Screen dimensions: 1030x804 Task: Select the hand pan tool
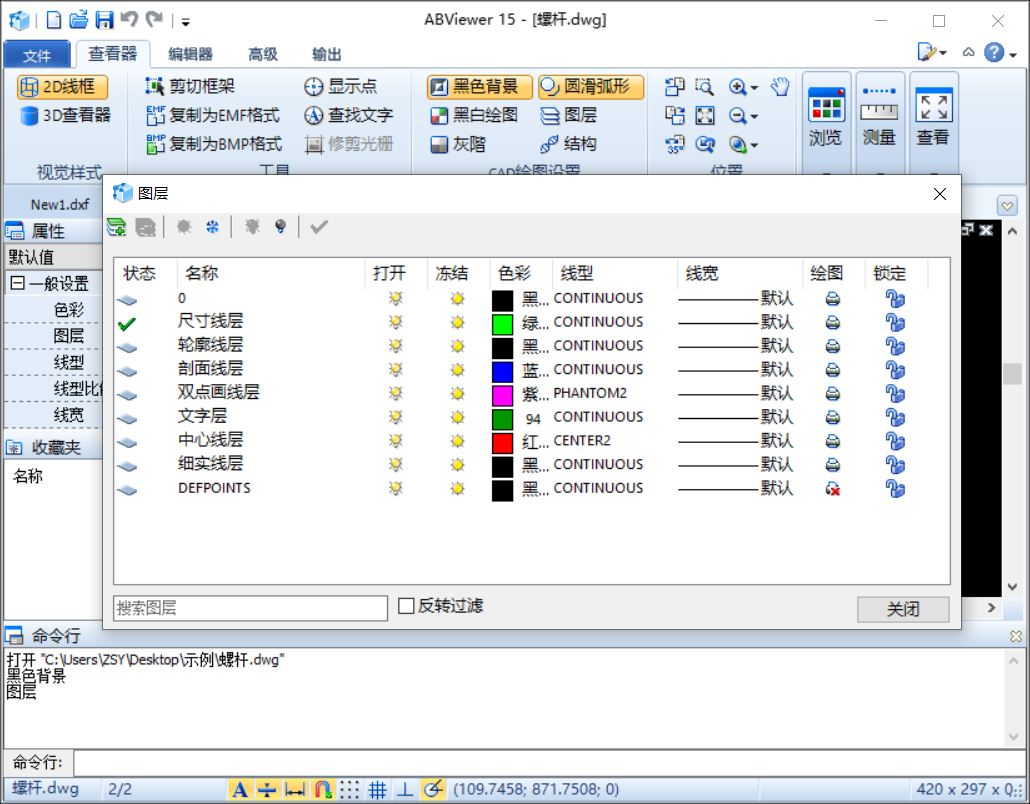click(780, 86)
